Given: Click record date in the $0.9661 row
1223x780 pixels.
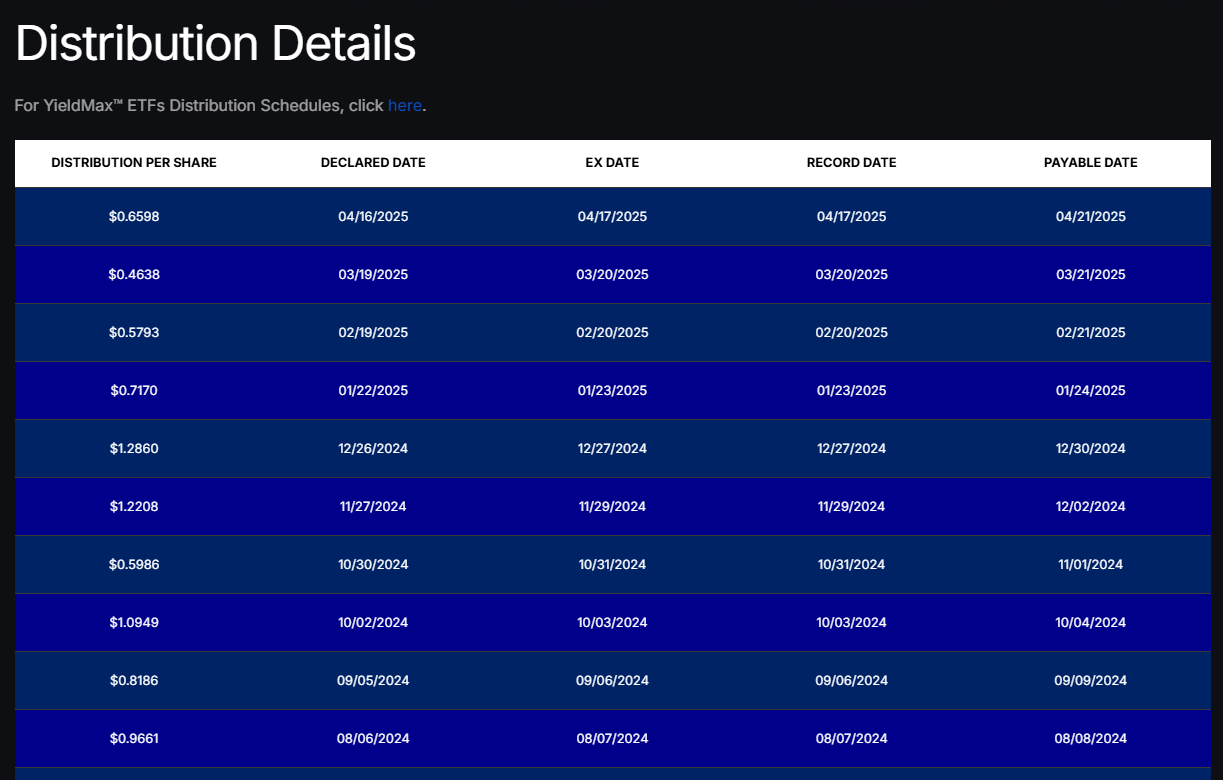Looking at the screenshot, I should point(852,738).
